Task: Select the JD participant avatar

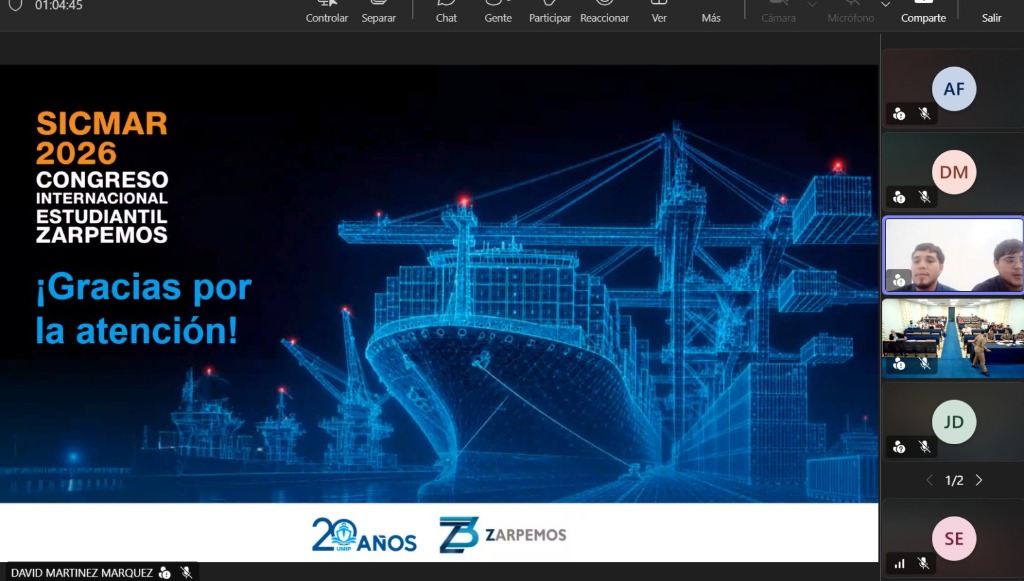Action: click(954, 422)
